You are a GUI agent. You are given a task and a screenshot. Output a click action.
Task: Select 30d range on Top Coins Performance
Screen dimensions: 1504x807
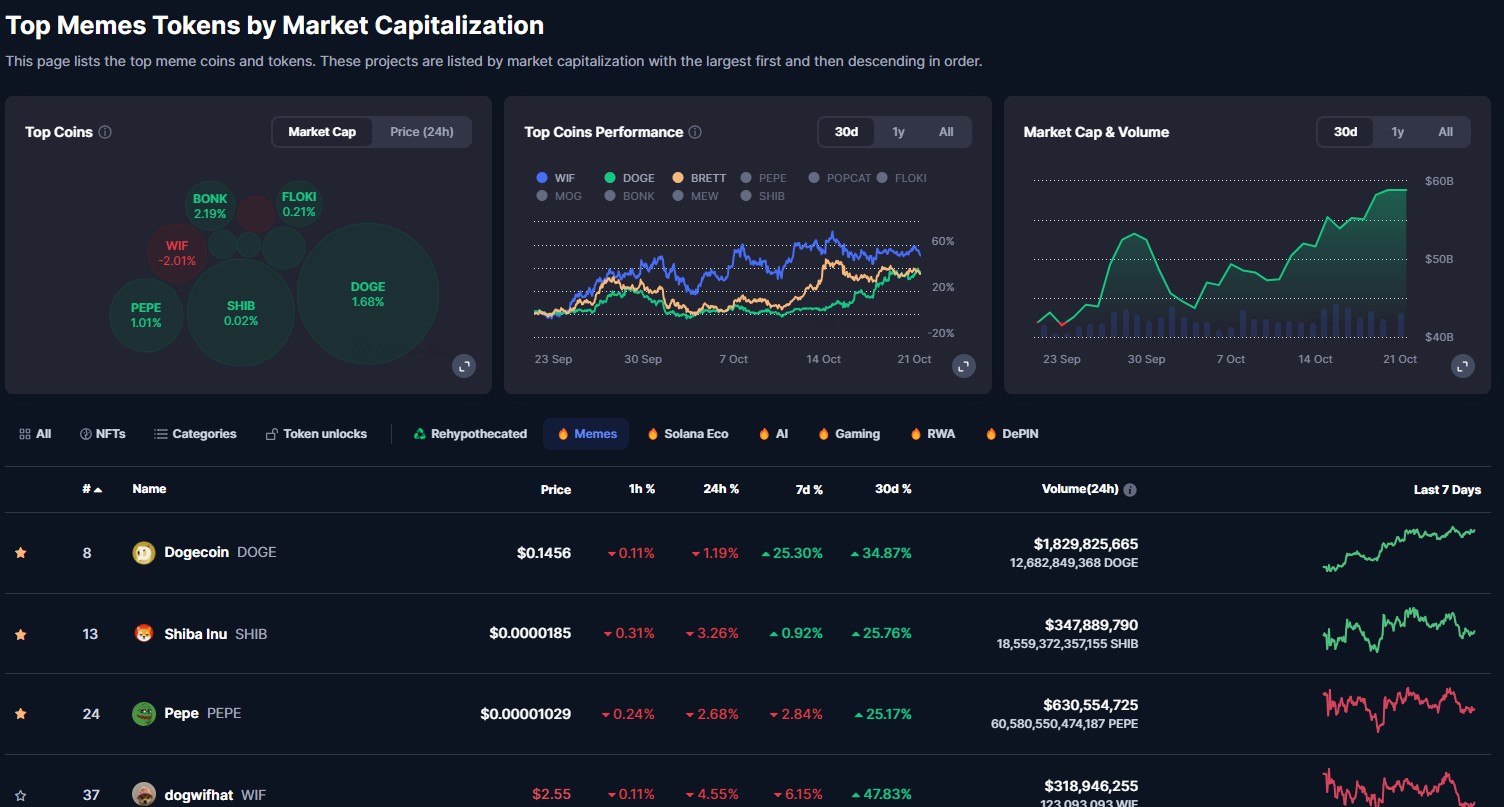846,132
